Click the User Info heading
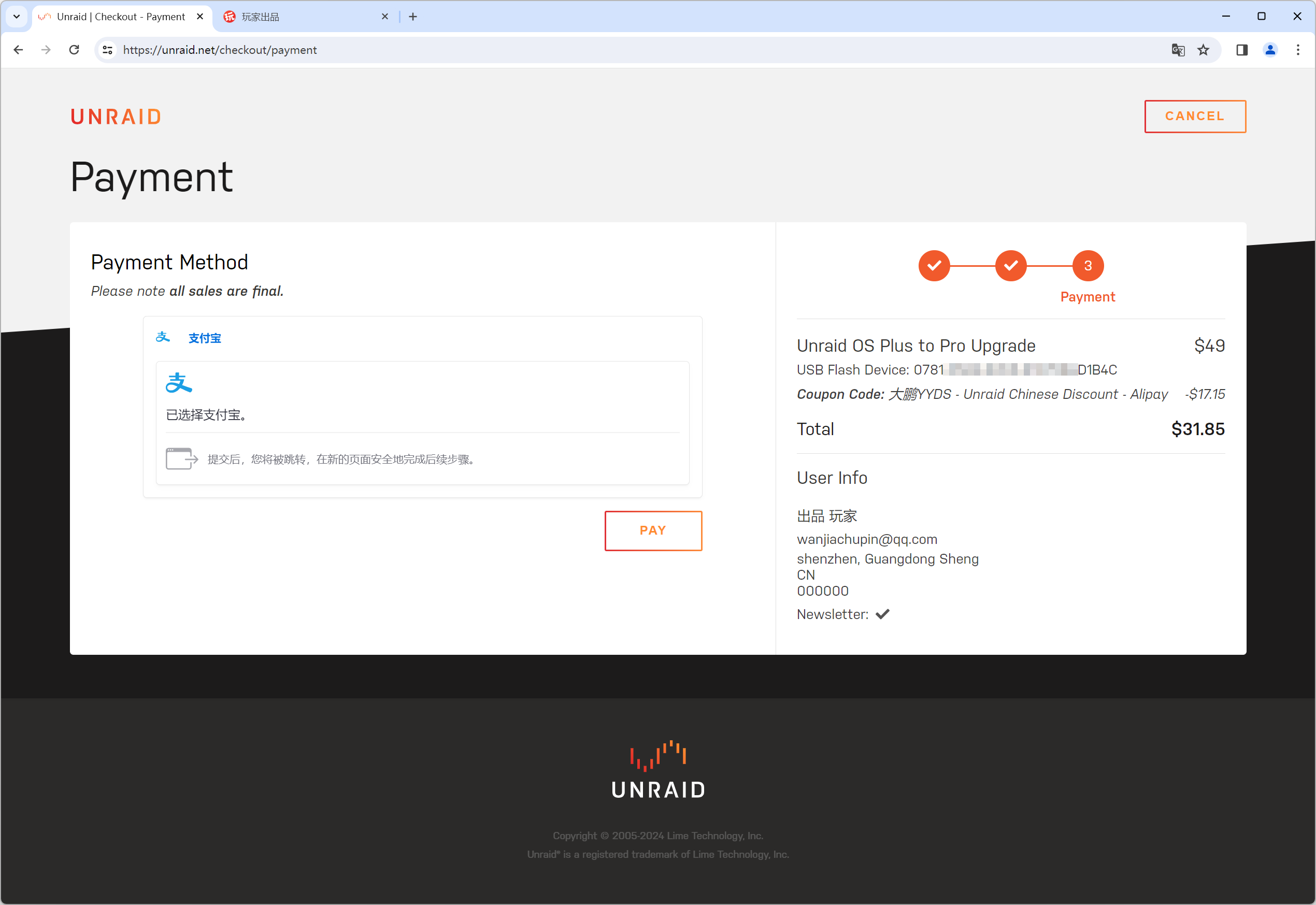The image size is (1316, 905). [x=832, y=478]
